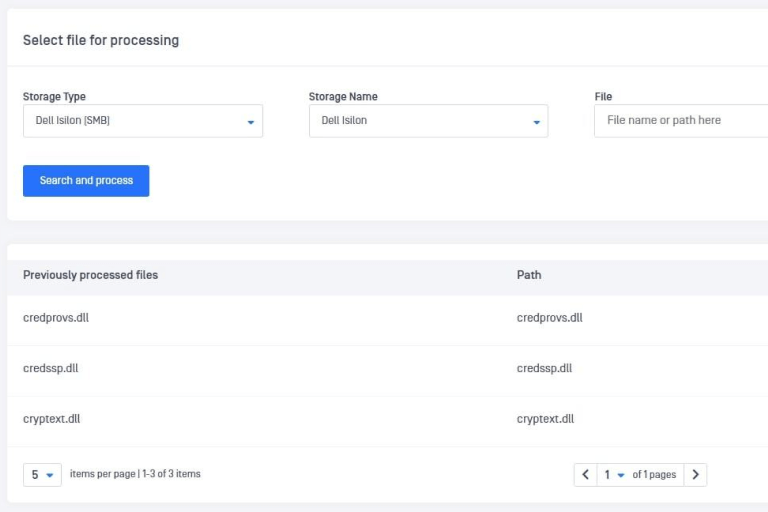Click the credprovs.dll entry under Path
Screen dimensions: 768x512
coord(549,318)
